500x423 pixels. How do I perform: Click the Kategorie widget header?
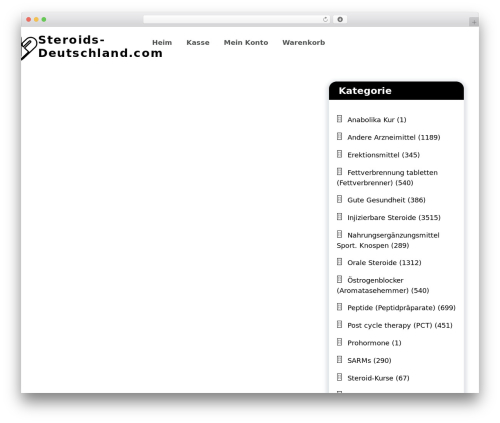(x=396, y=91)
